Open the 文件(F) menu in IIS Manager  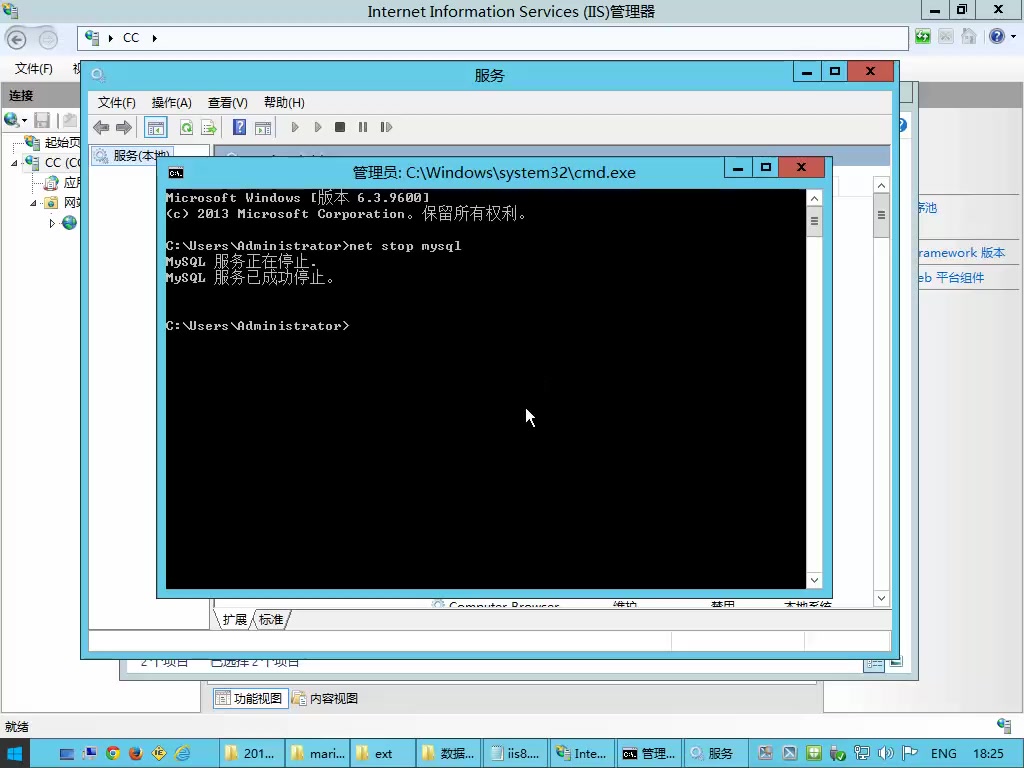[33, 69]
